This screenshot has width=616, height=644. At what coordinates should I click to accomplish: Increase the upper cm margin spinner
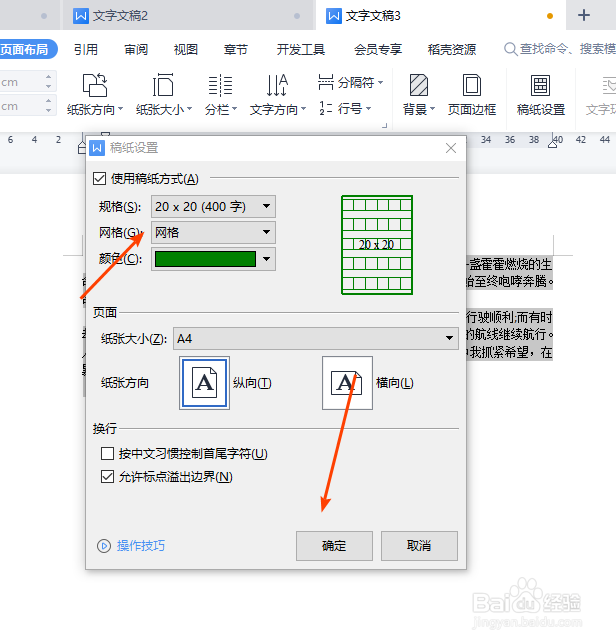[x=48, y=77]
